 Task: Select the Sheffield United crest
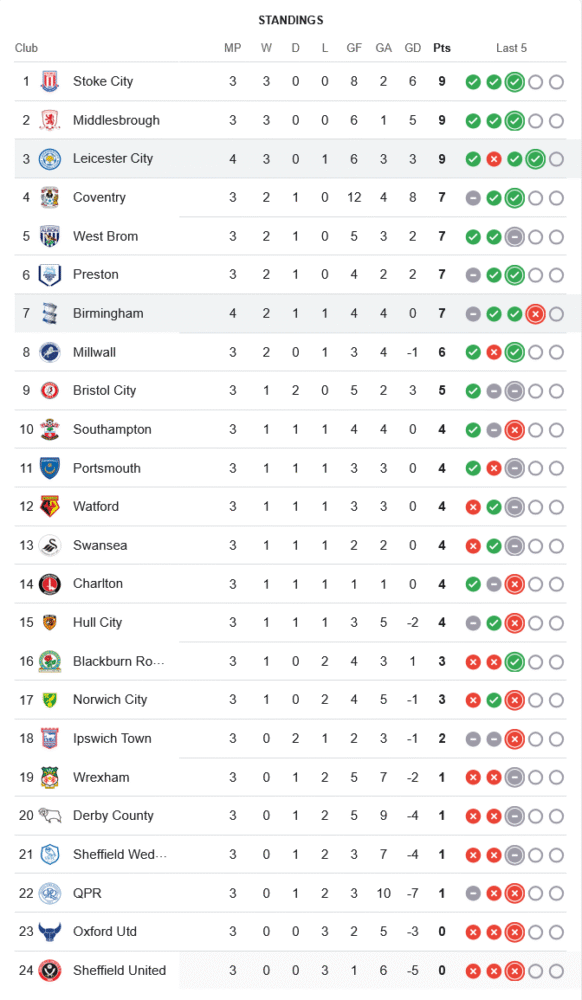click(x=50, y=971)
